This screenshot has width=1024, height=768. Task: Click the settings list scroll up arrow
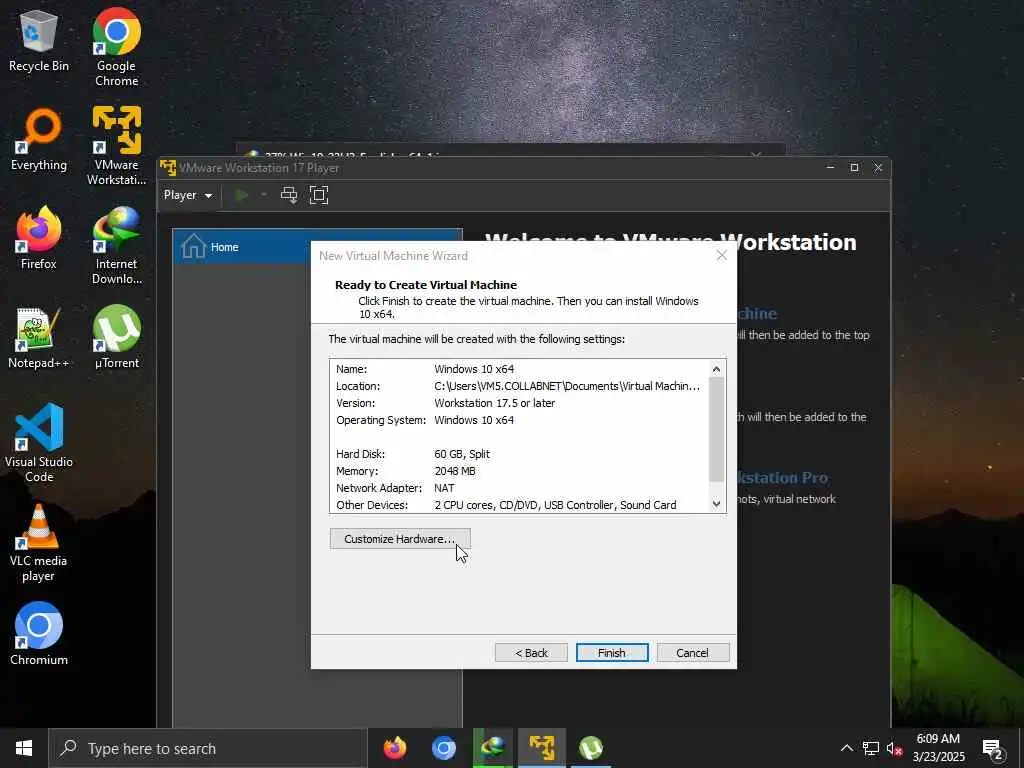[716, 369]
